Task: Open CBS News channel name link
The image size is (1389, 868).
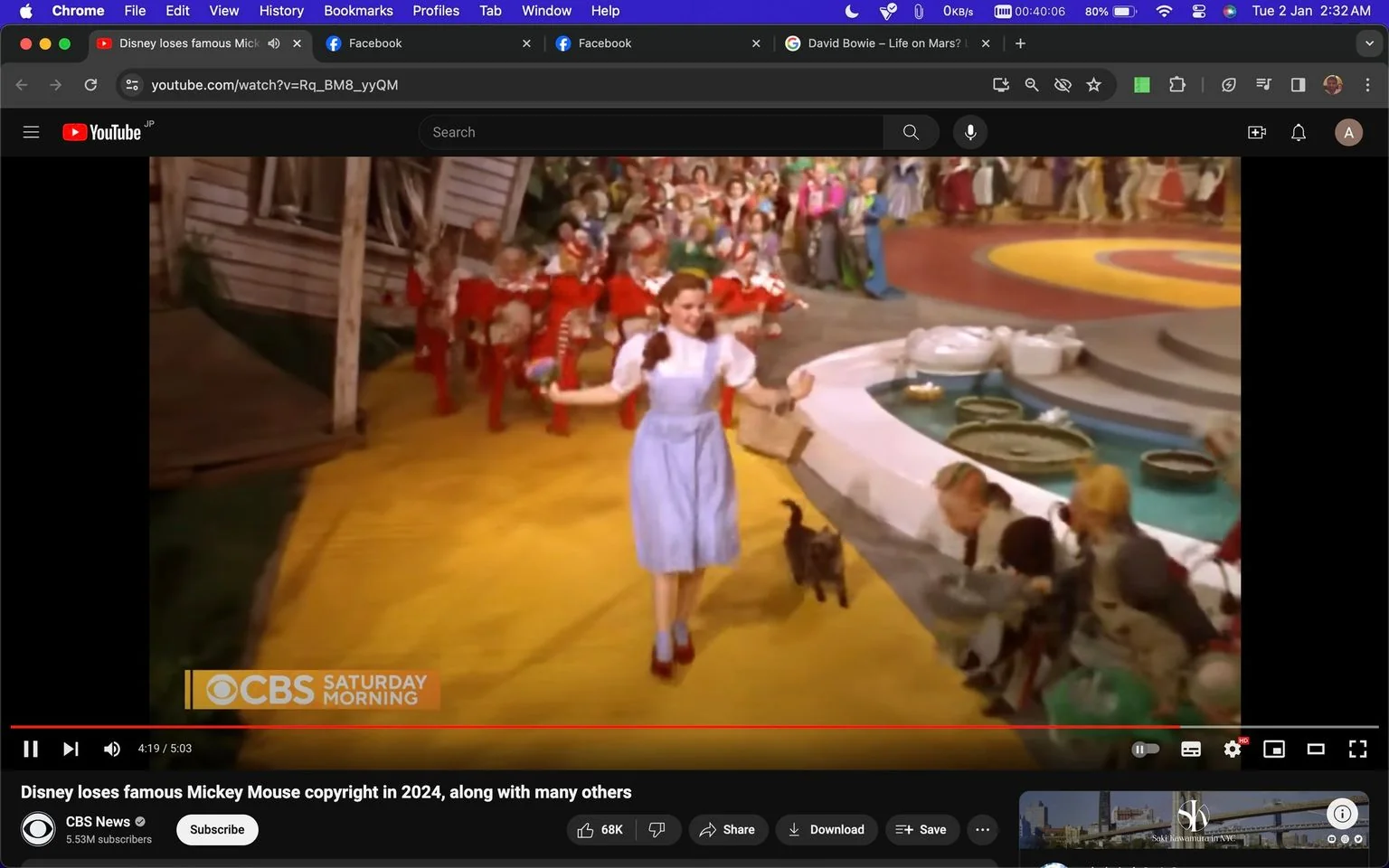Action: 98,821
